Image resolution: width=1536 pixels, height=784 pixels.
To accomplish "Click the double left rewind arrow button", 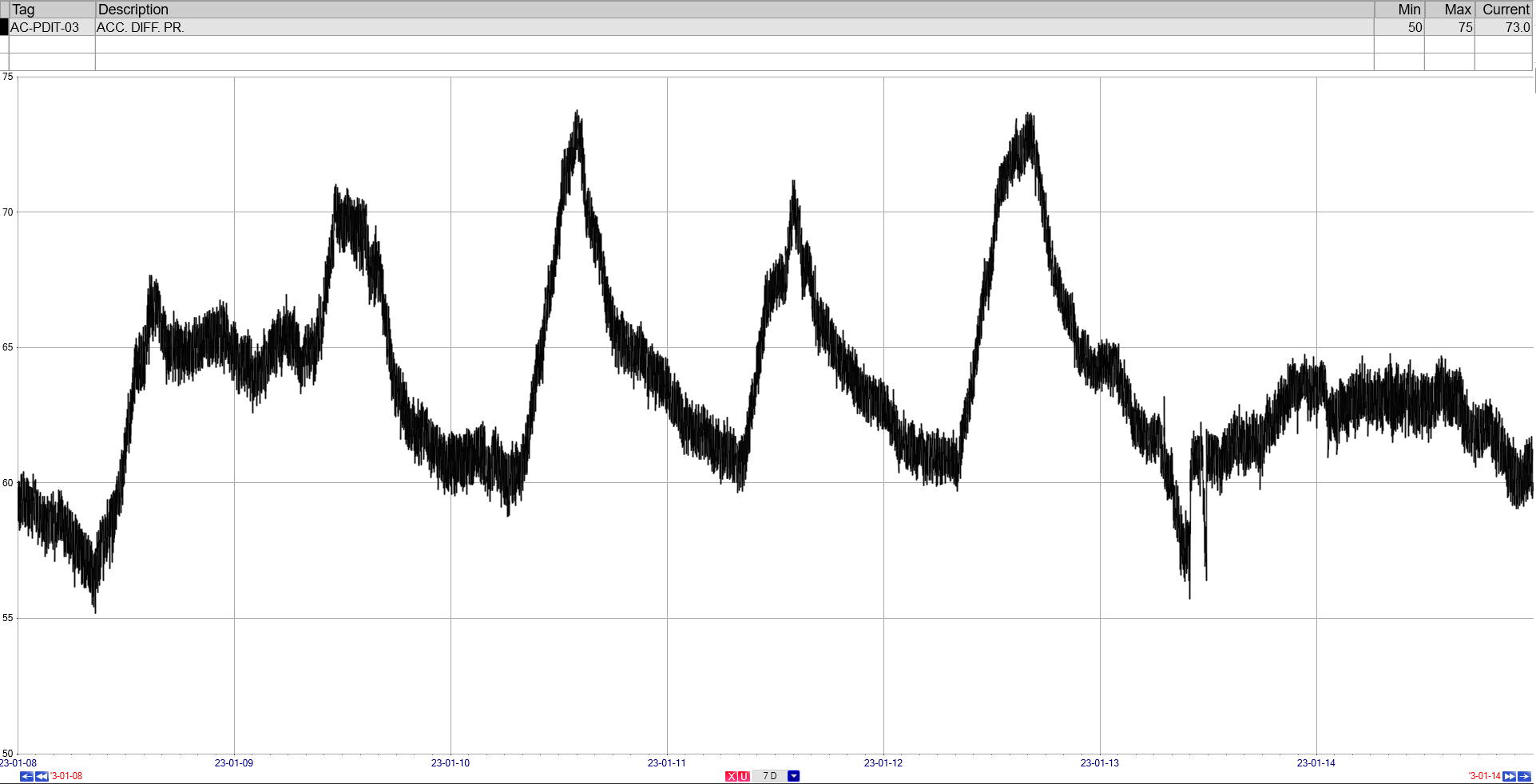I will click(x=42, y=776).
